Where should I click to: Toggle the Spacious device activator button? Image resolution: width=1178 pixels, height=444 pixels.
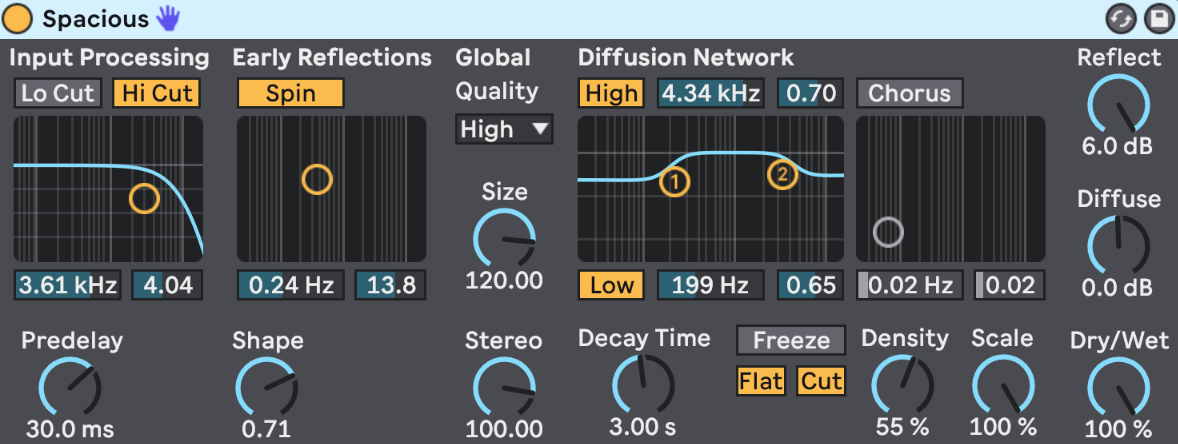pyautogui.click(x=17, y=19)
